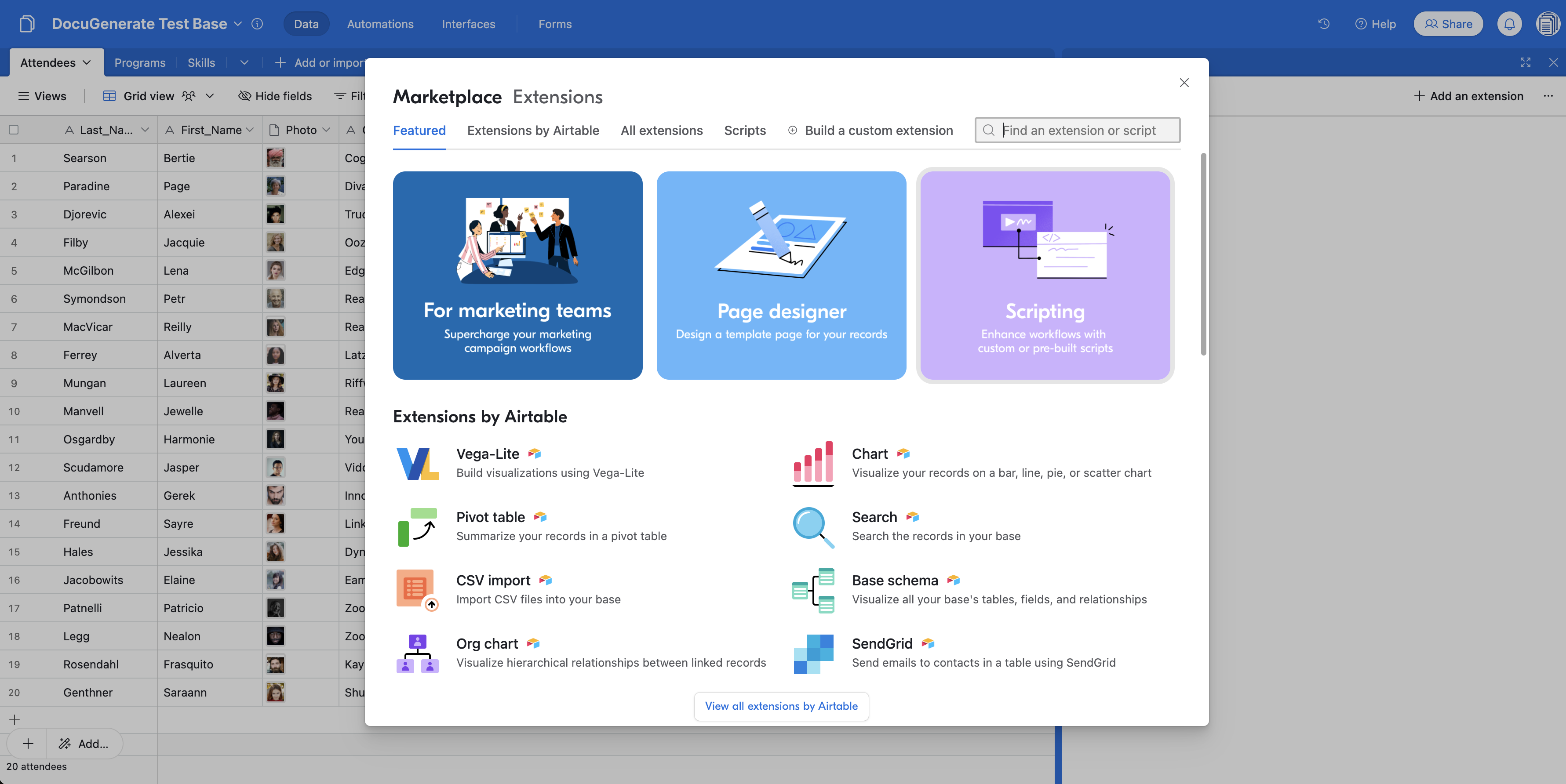Image resolution: width=1566 pixels, height=784 pixels.
Task: Click Hide fields toggle
Action: [x=275, y=95]
